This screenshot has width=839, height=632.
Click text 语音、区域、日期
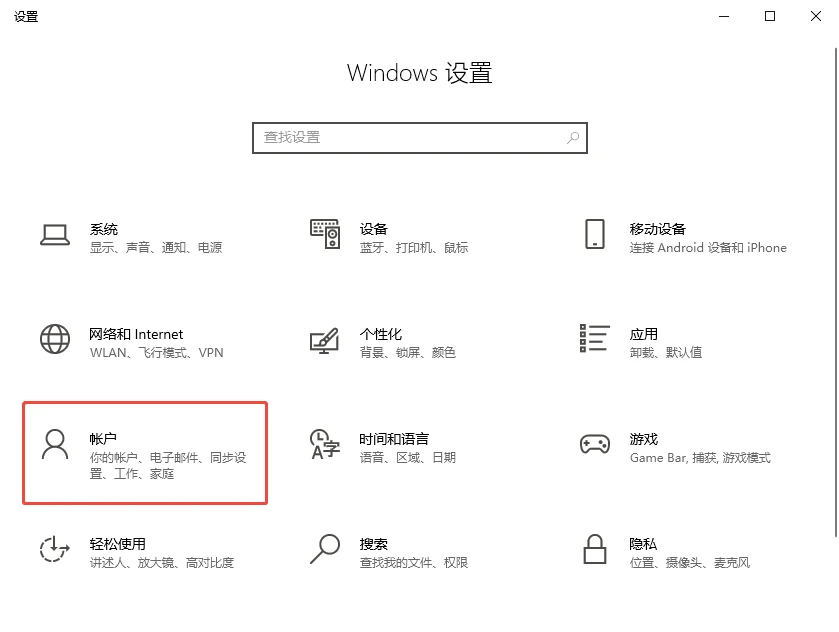408,458
